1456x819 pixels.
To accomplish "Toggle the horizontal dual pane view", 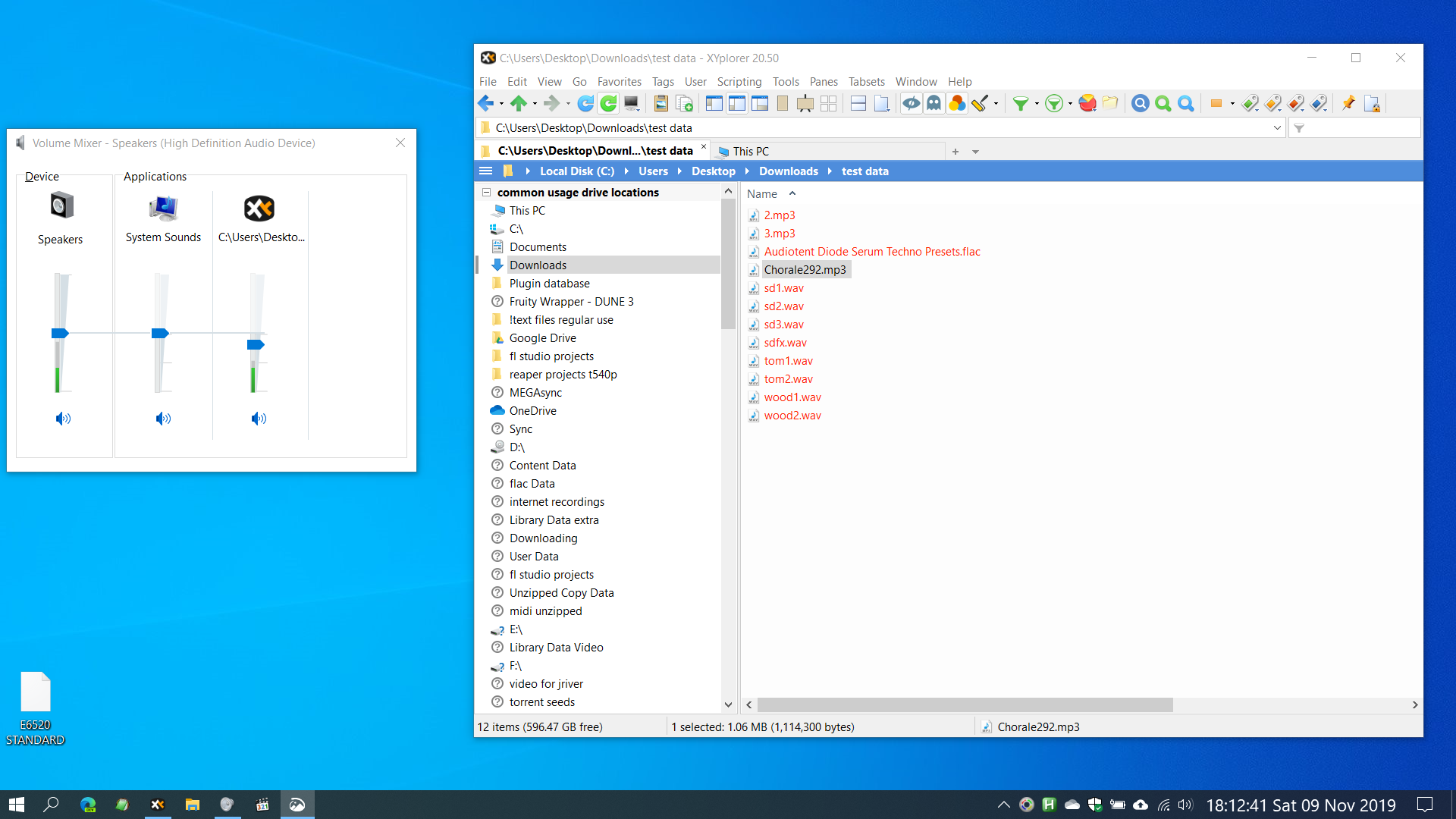I will [858, 103].
